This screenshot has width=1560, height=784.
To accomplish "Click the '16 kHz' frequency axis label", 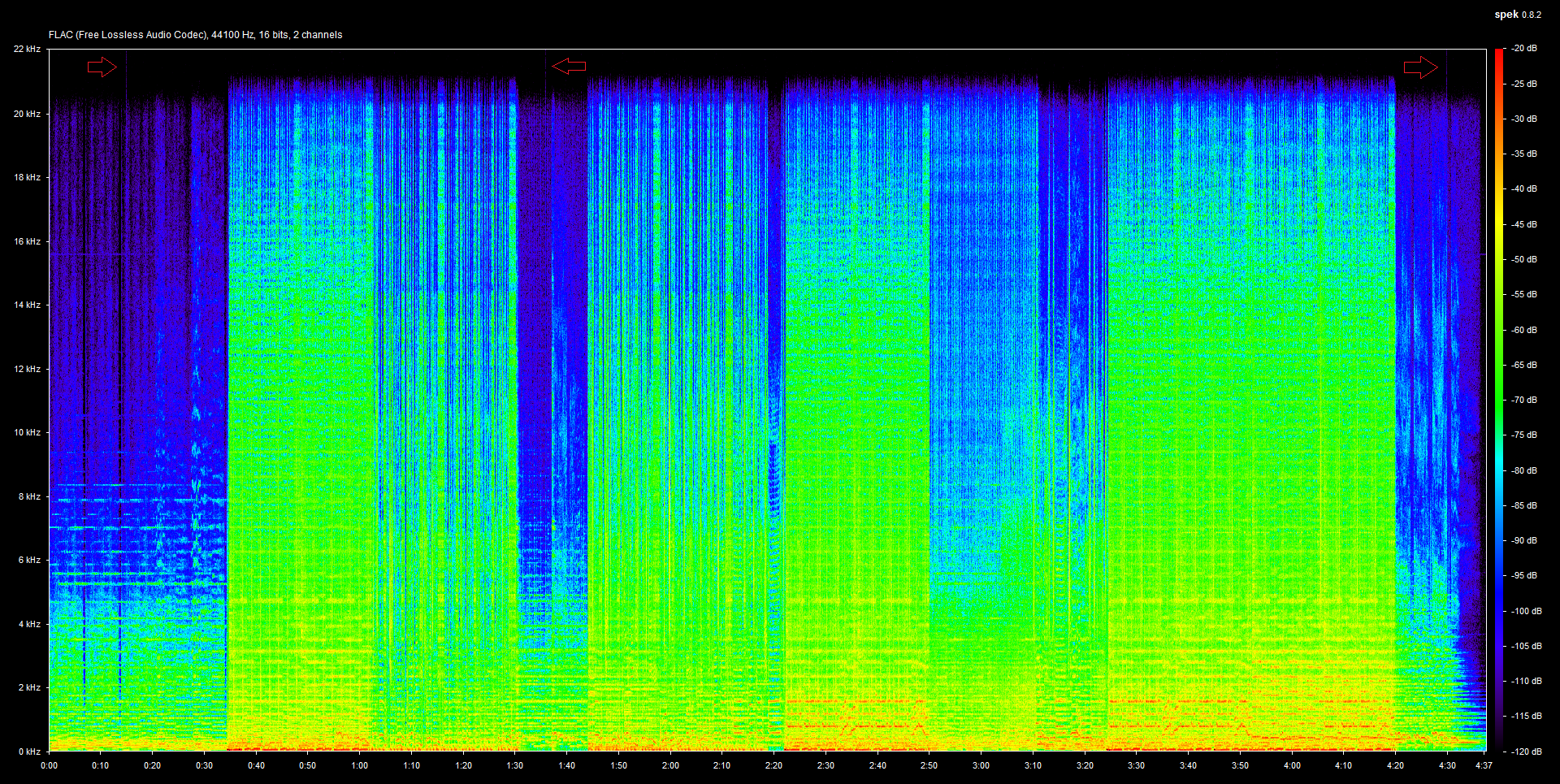I will tap(27, 241).
